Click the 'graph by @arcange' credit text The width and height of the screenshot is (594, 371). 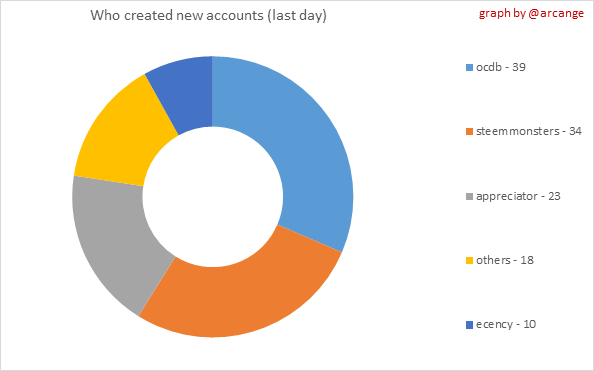click(531, 14)
